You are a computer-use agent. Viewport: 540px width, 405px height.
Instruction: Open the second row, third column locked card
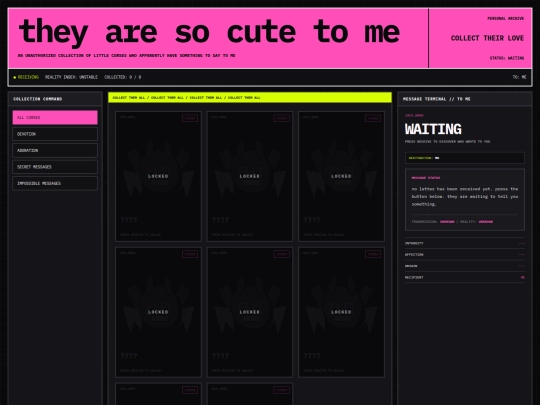click(341, 312)
